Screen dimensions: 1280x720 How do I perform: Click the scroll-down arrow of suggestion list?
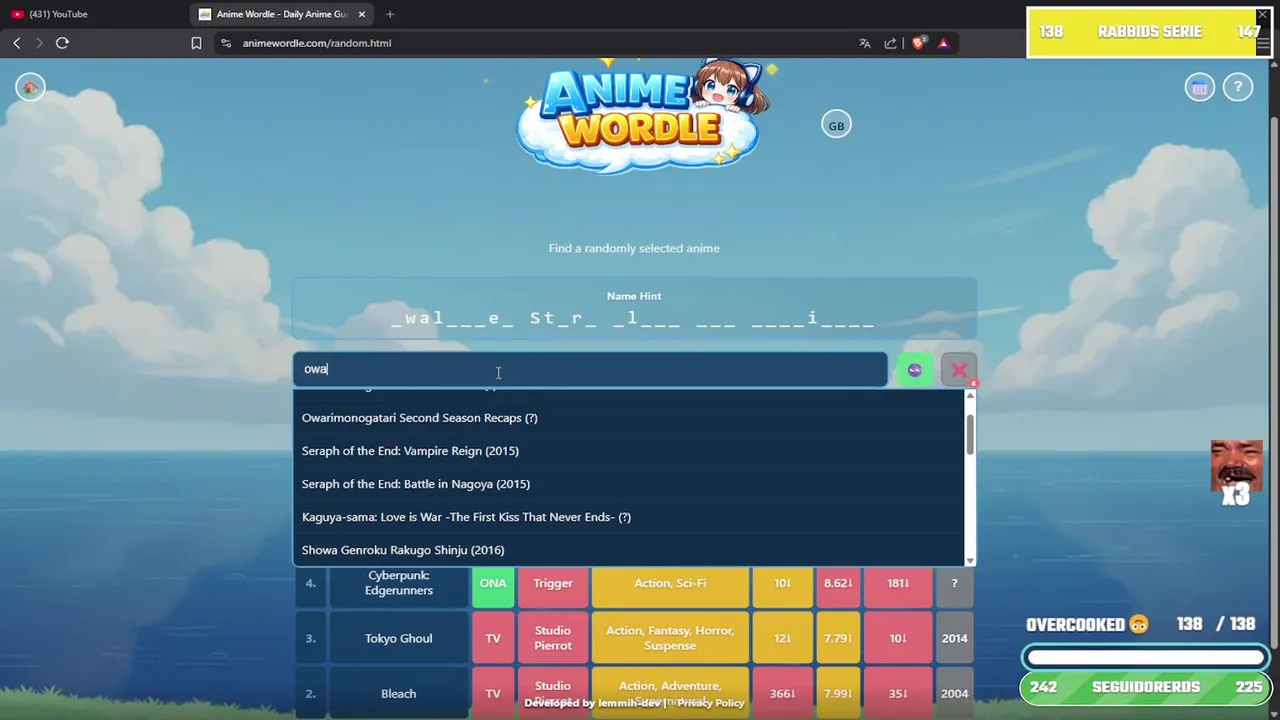(x=969, y=561)
